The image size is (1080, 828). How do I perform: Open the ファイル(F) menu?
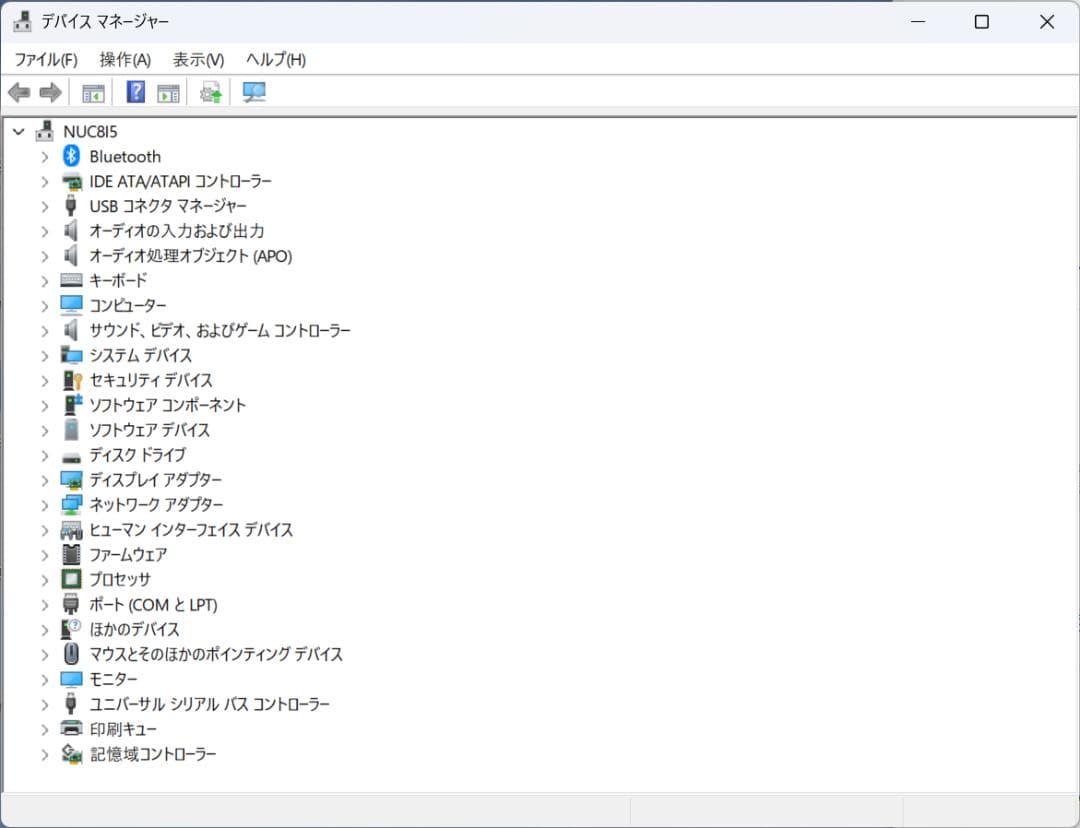point(46,60)
